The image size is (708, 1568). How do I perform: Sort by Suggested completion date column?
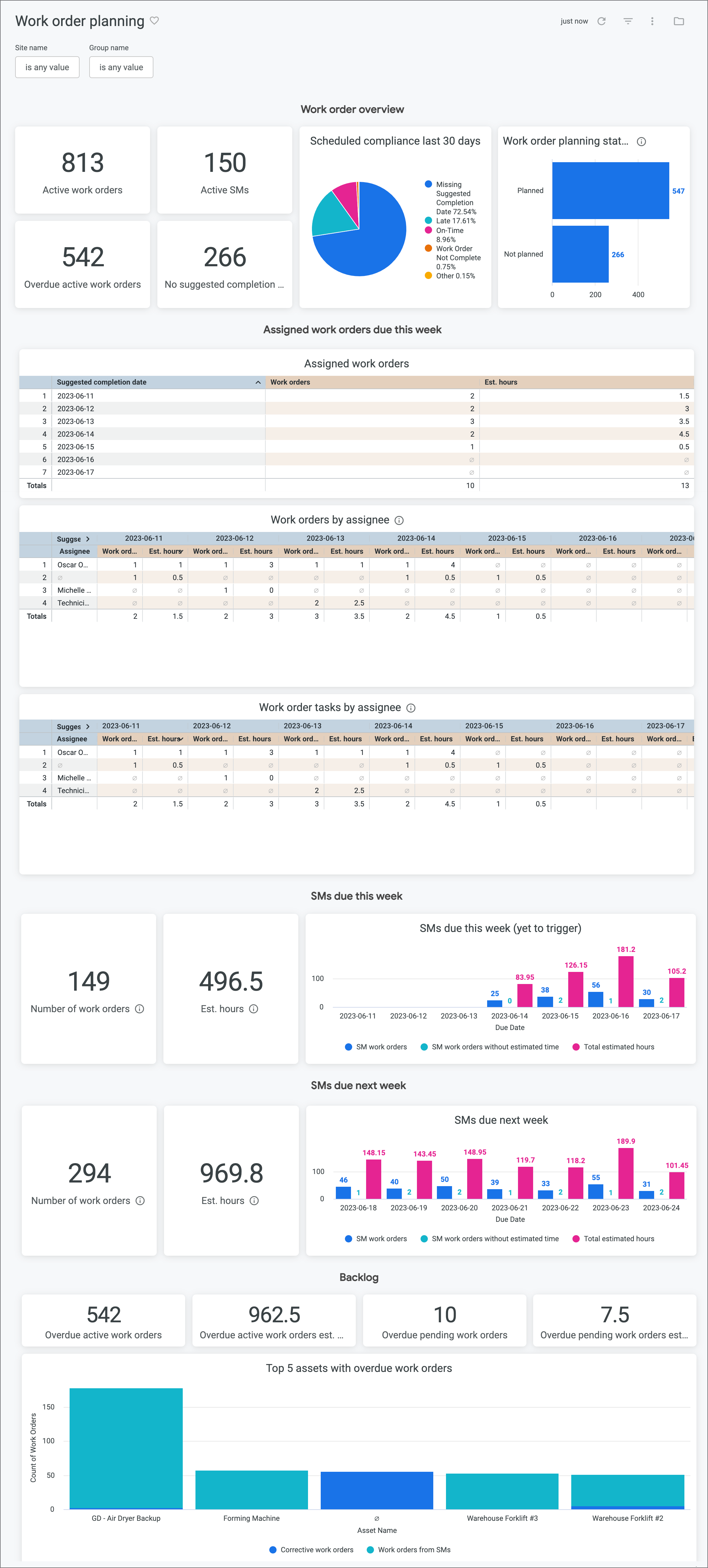coord(158,382)
